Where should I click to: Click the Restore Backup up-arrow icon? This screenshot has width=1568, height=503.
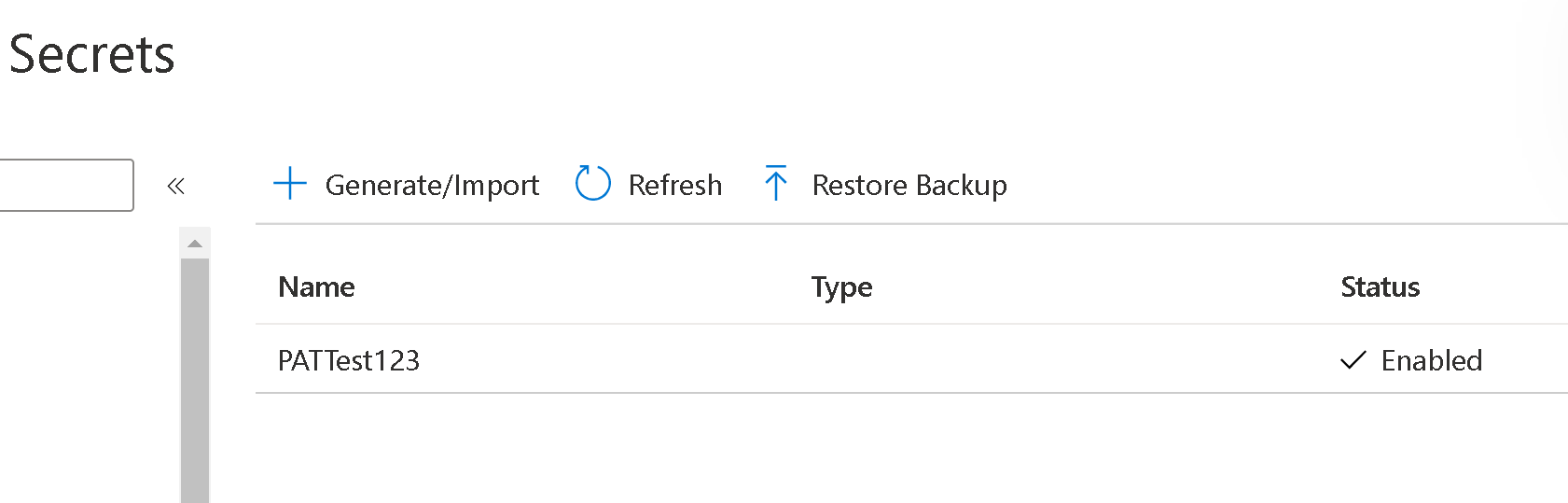tap(775, 183)
